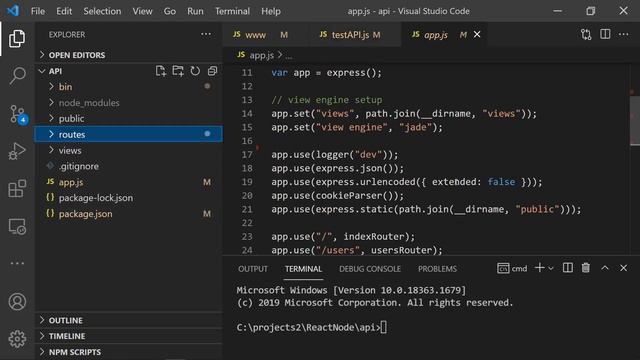This screenshot has width=640, height=360.
Task: Click the breadcrumb ellipsis symbol
Action: click(289, 56)
